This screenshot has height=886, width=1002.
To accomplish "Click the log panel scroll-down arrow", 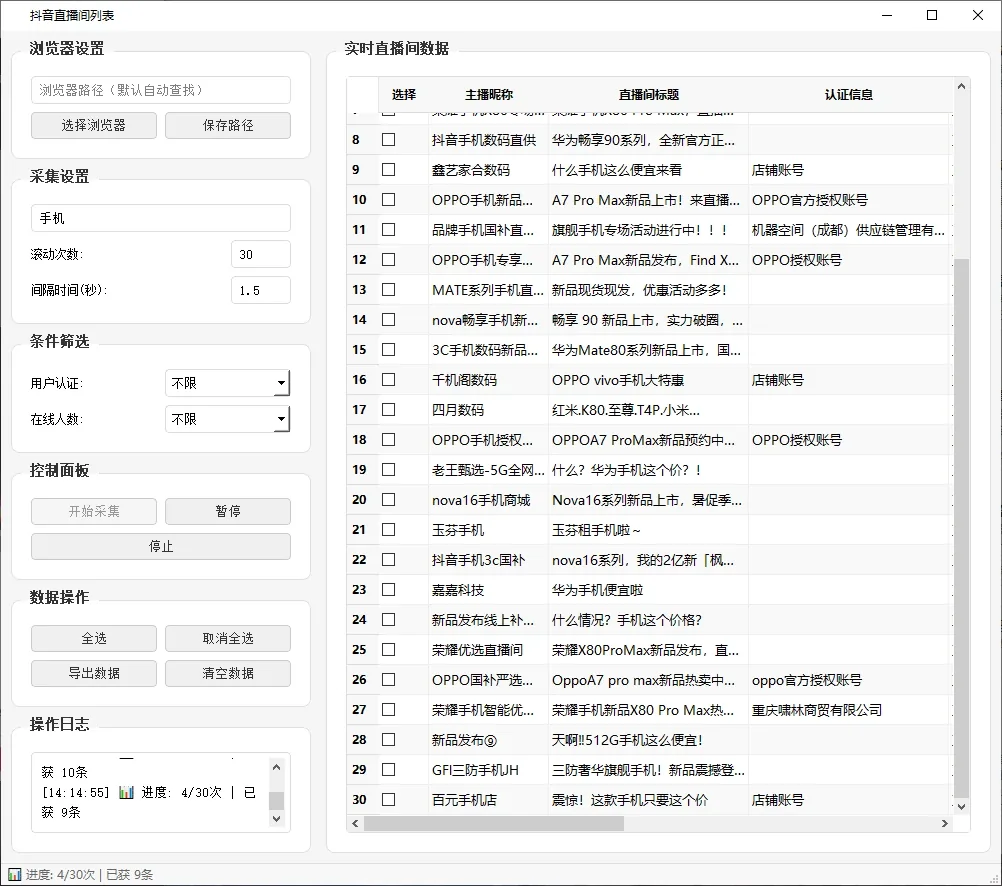I will (x=276, y=818).
